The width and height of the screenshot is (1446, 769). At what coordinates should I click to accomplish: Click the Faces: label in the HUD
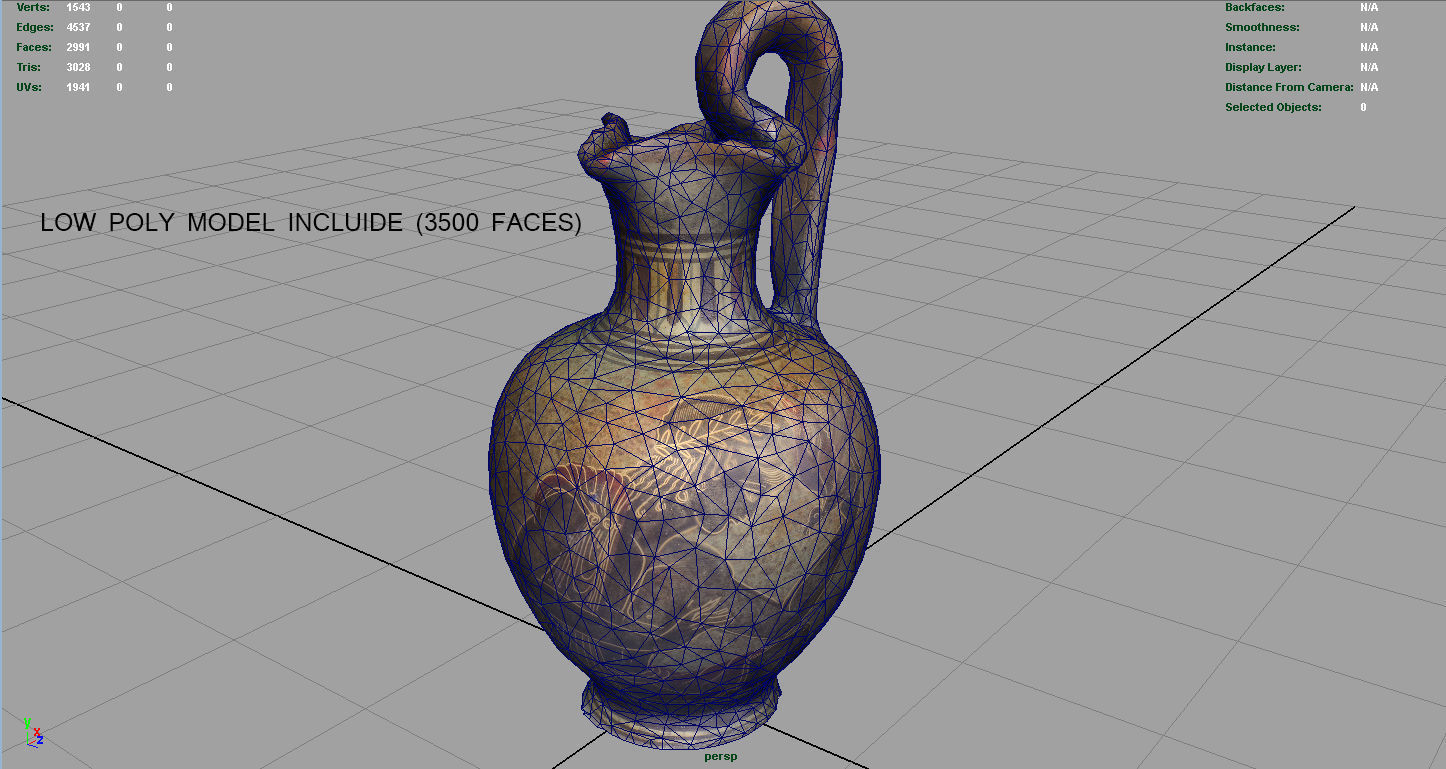click(x=34, y=47)
